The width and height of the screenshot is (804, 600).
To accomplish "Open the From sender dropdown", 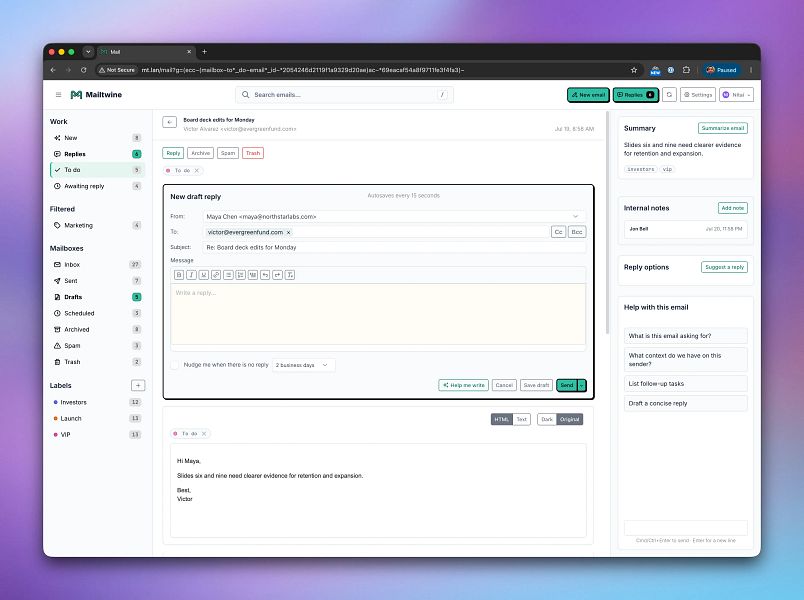I will [394, 216].
